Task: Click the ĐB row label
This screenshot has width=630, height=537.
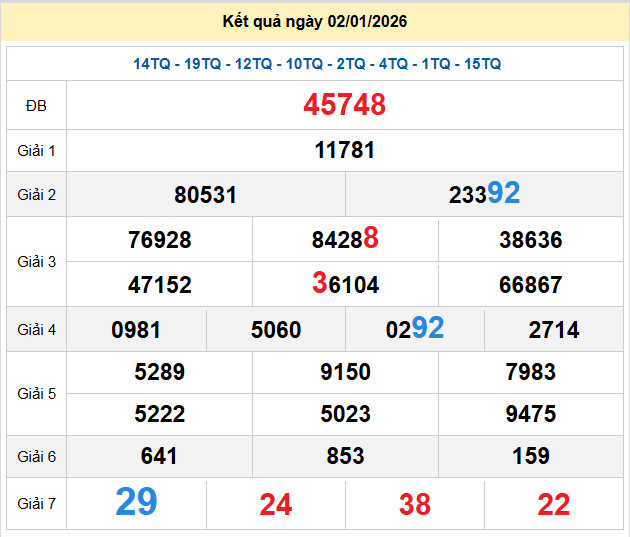Action: tap(36, 106)
